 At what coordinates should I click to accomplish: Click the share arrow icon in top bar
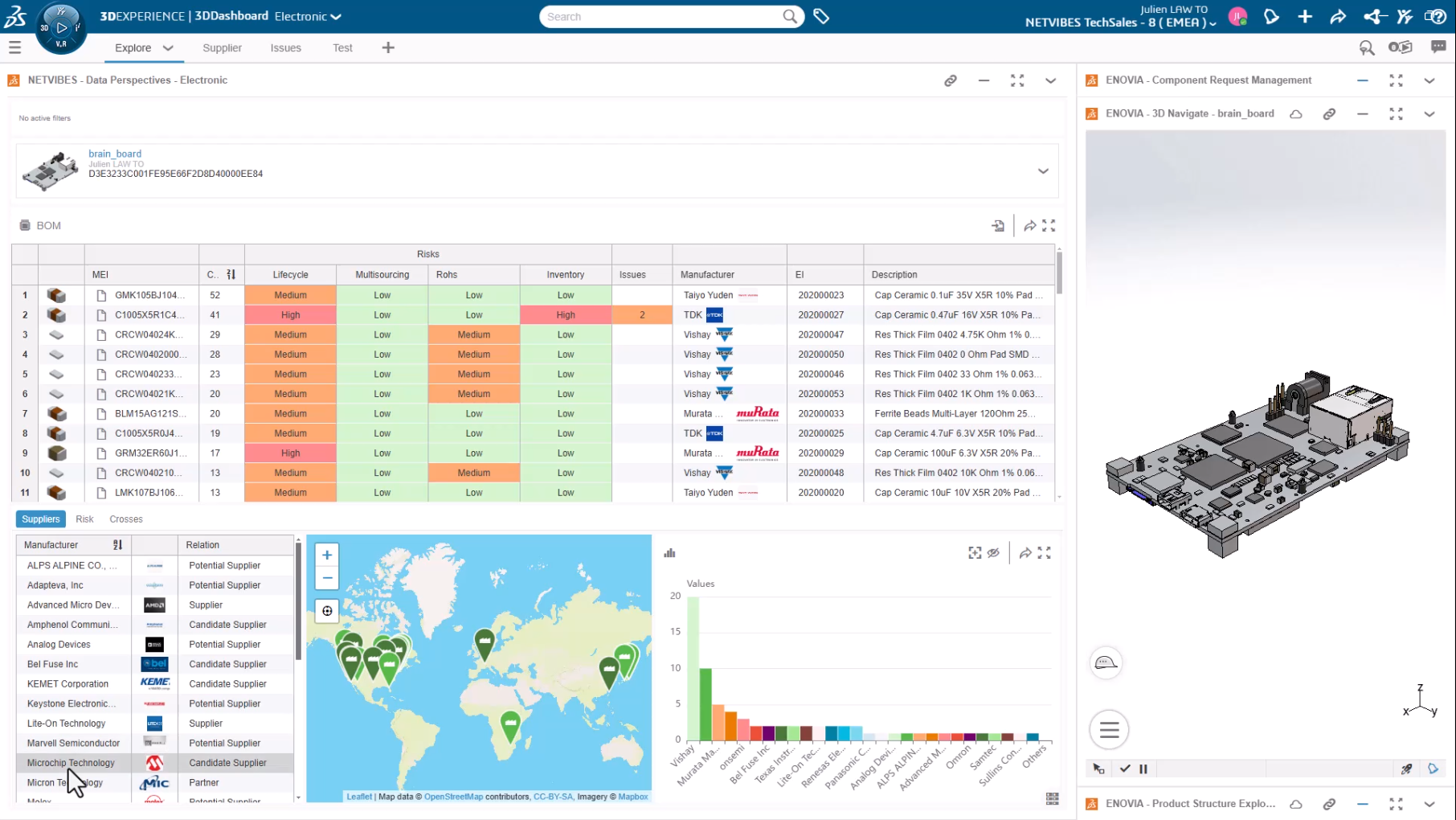click(x=1338, y=17)
